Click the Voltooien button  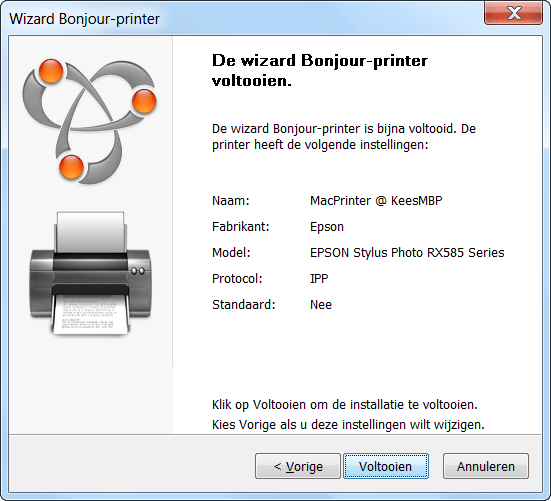click(385, 466)
